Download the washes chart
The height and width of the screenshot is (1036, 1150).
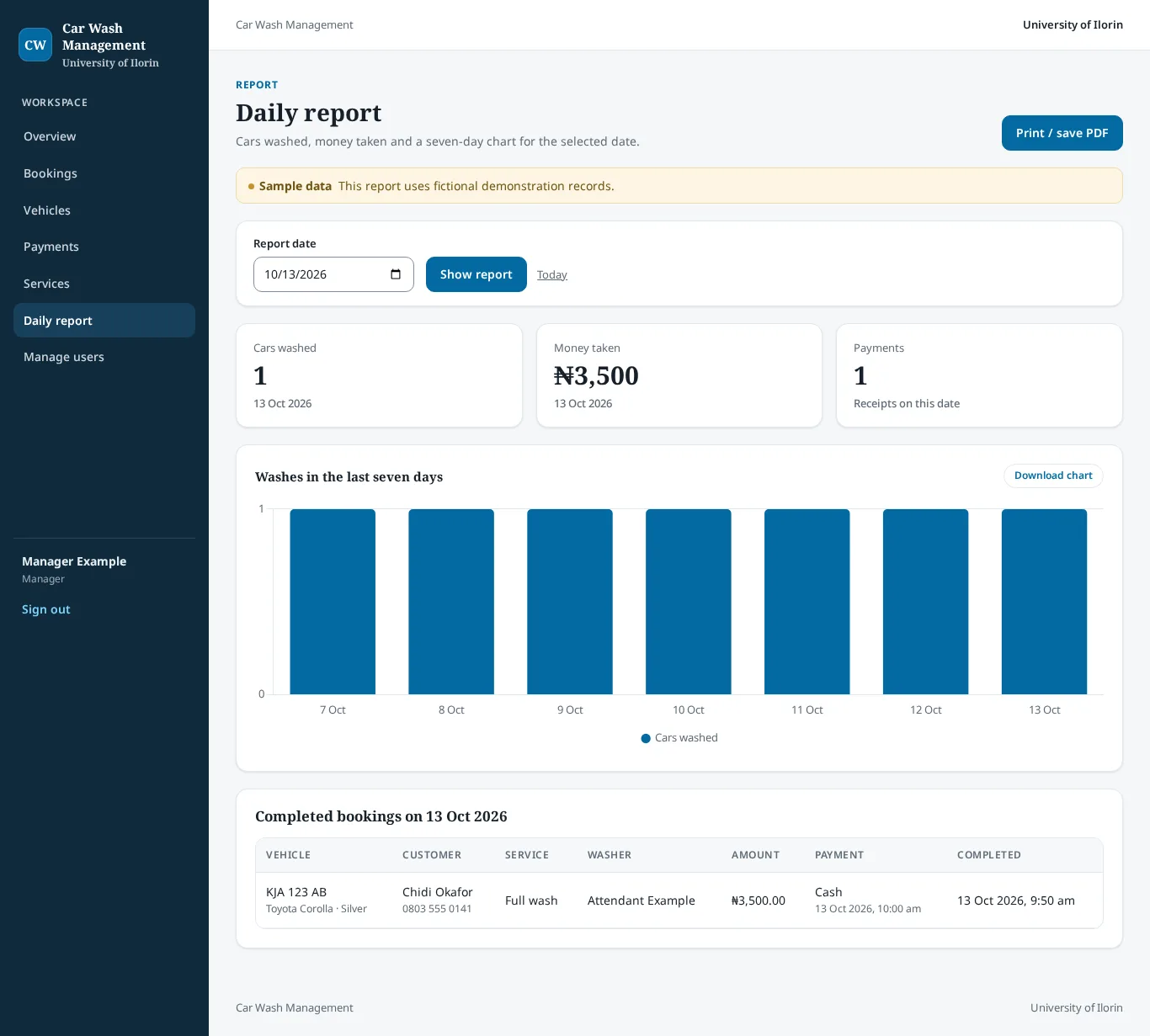[x=1053, y=475]
